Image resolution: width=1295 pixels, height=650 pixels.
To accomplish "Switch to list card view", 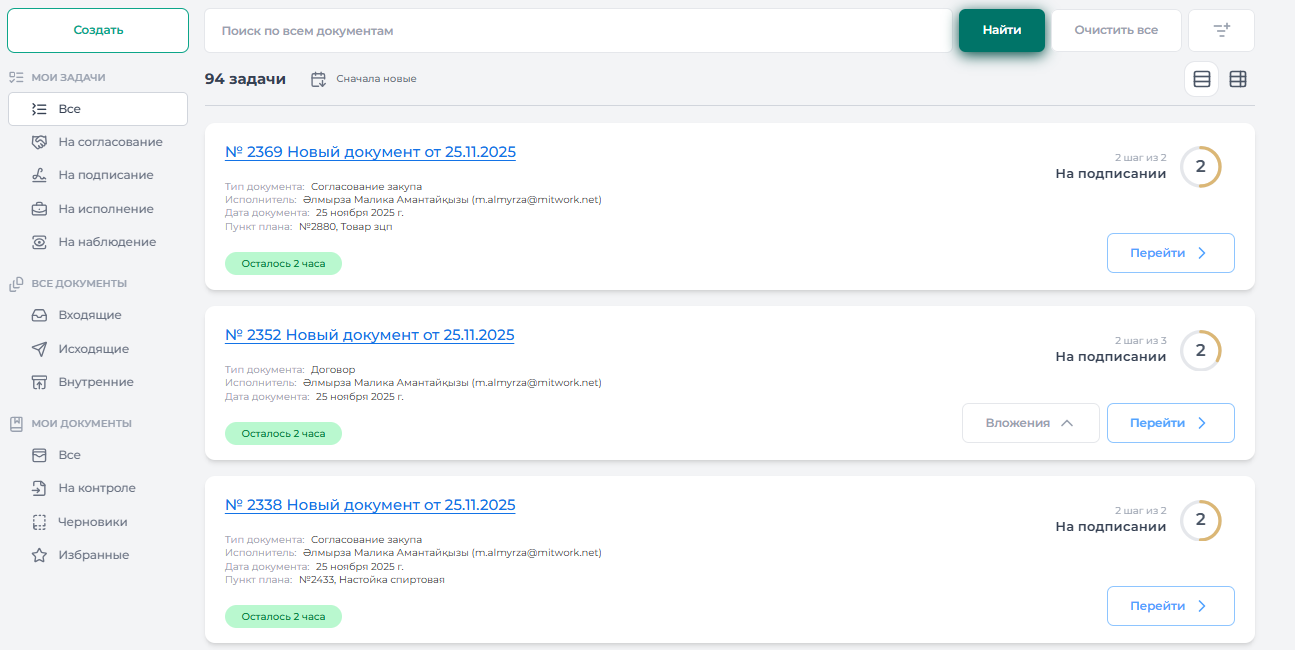I will [x=1201, y=79].
